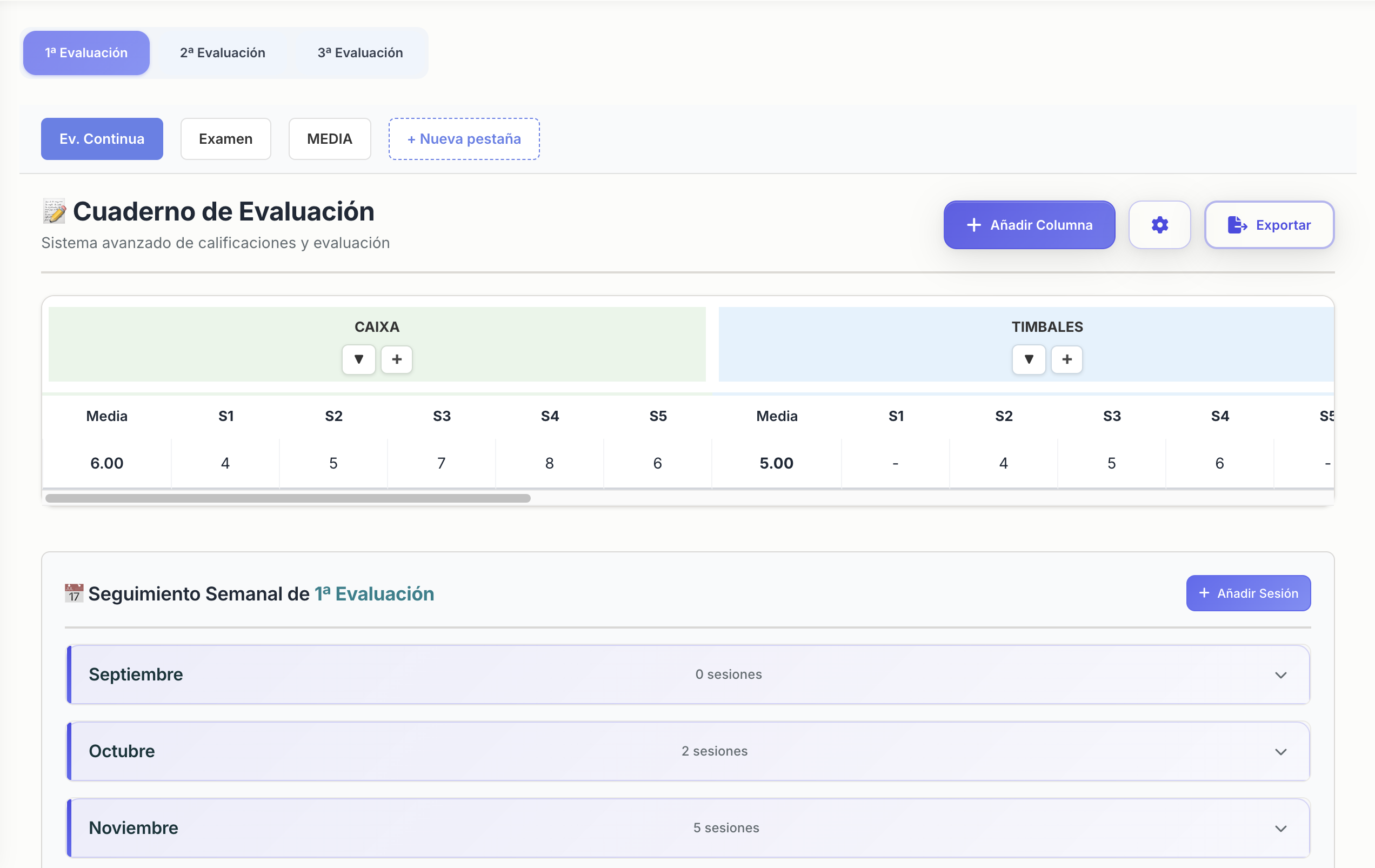The image size is (1375, 868).
Task: Click the Añadir Columna button
Action: (1029, 225)
